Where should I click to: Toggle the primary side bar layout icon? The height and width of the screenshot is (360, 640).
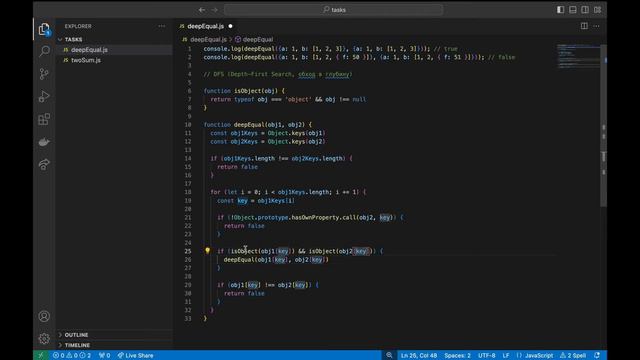click(x=560, y=10)
